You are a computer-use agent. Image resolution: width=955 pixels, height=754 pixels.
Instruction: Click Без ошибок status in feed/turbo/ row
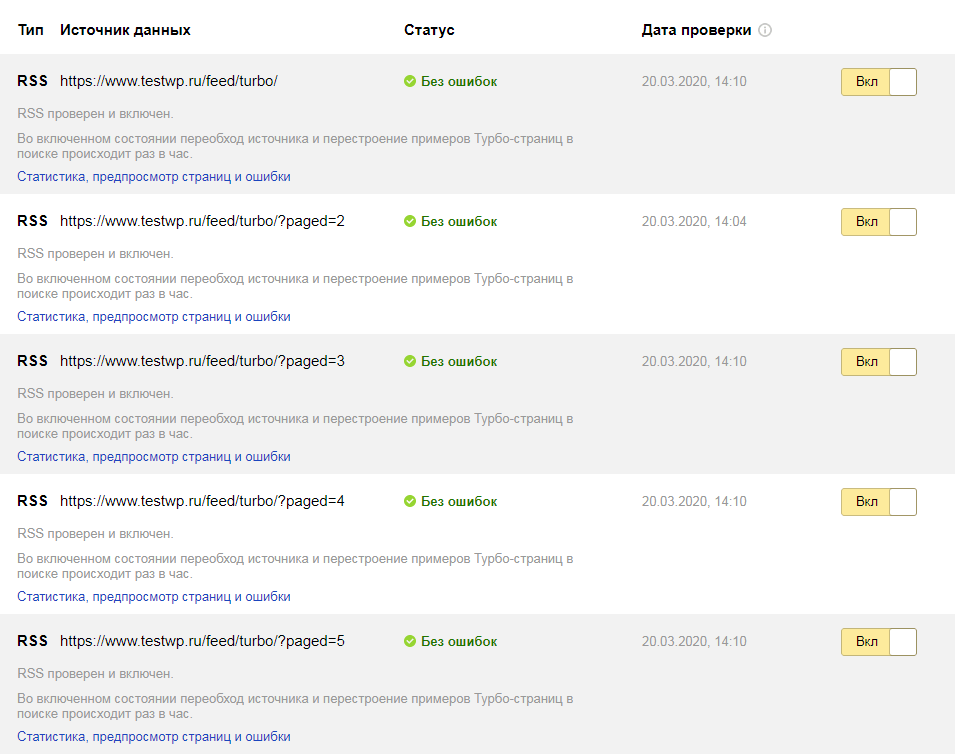click(459, 81)
